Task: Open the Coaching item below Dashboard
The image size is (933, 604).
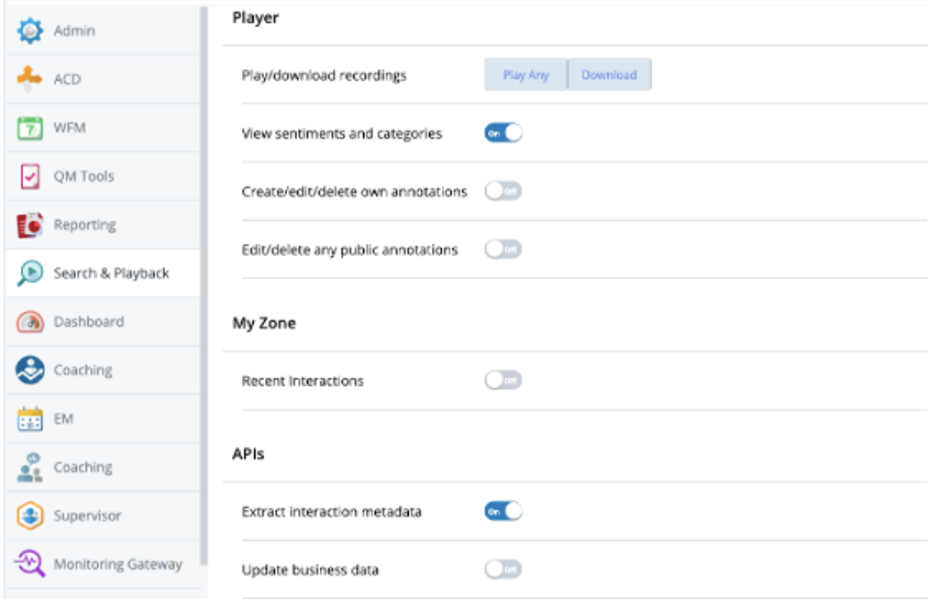Action: 103,370
